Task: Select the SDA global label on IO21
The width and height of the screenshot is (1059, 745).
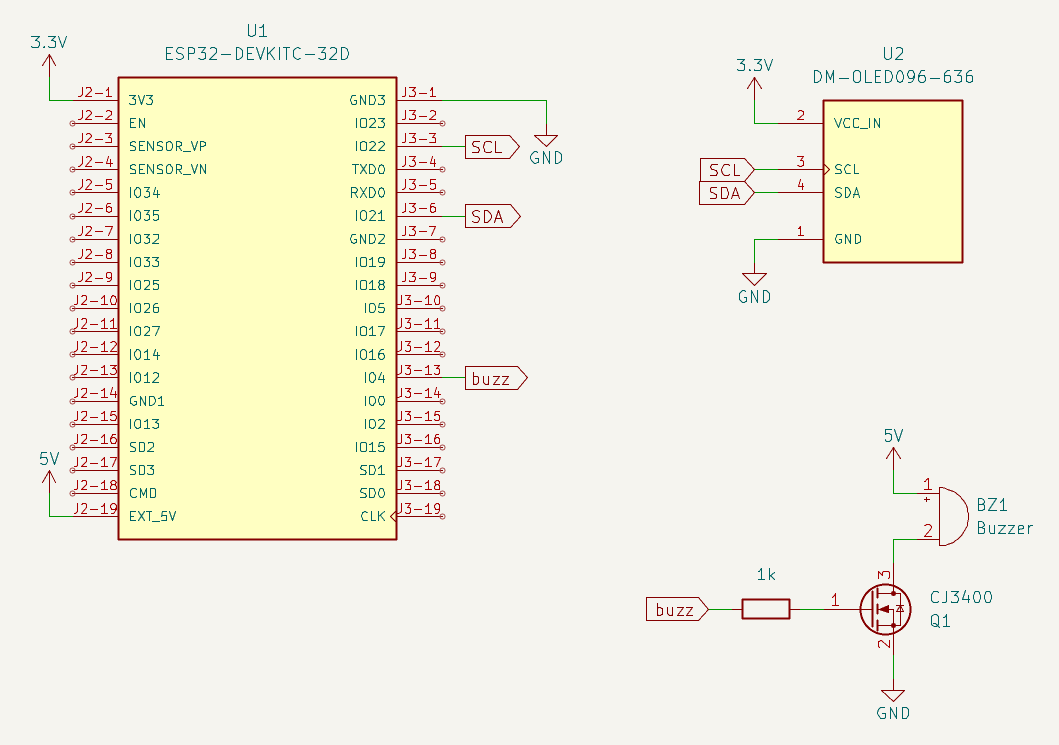Action: (493, 216)
